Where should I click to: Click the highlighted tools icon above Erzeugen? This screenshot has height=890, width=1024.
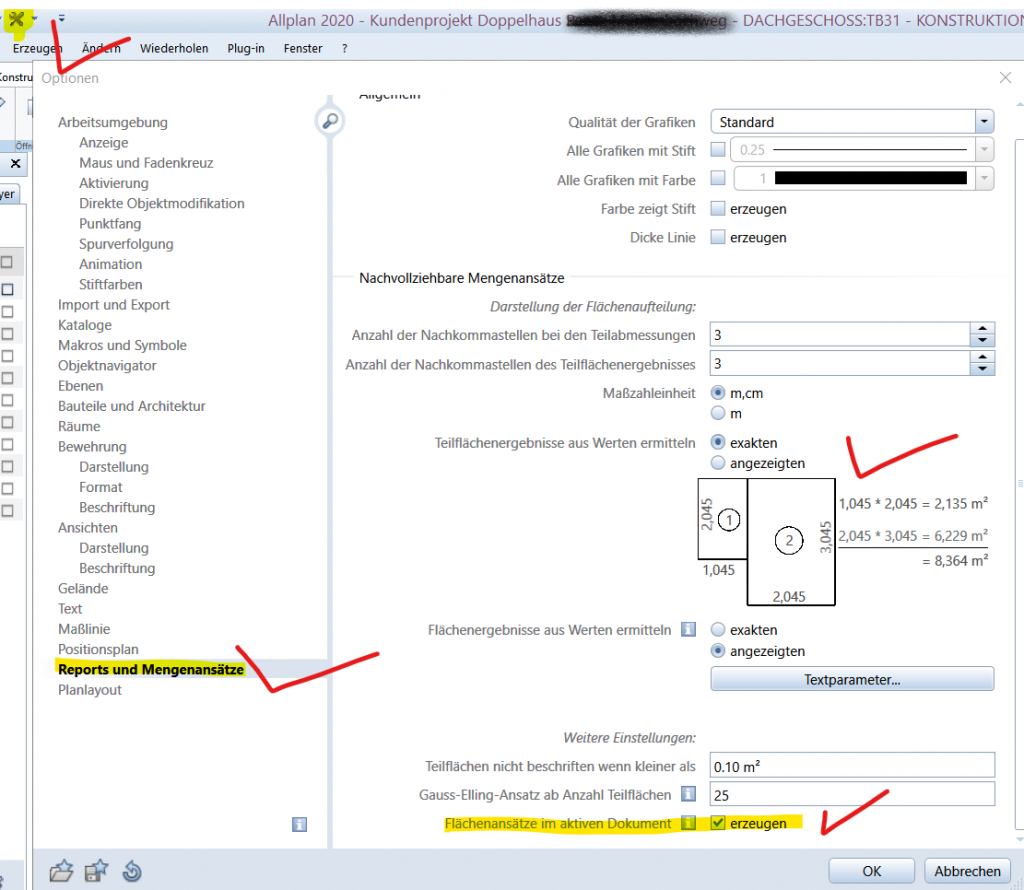click(18, 17)
